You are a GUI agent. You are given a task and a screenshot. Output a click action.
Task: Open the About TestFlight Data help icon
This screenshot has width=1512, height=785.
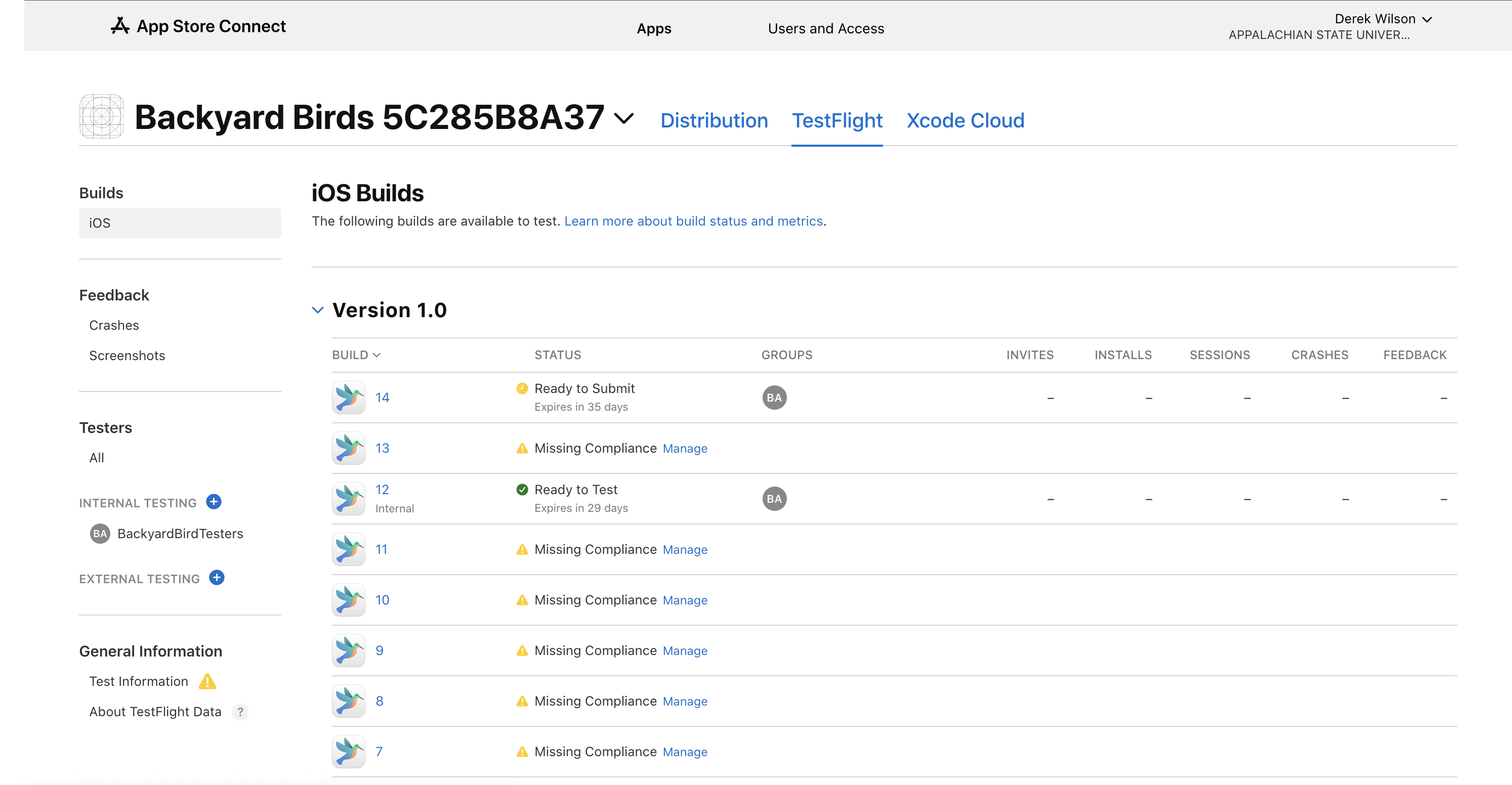click(240, 712)
